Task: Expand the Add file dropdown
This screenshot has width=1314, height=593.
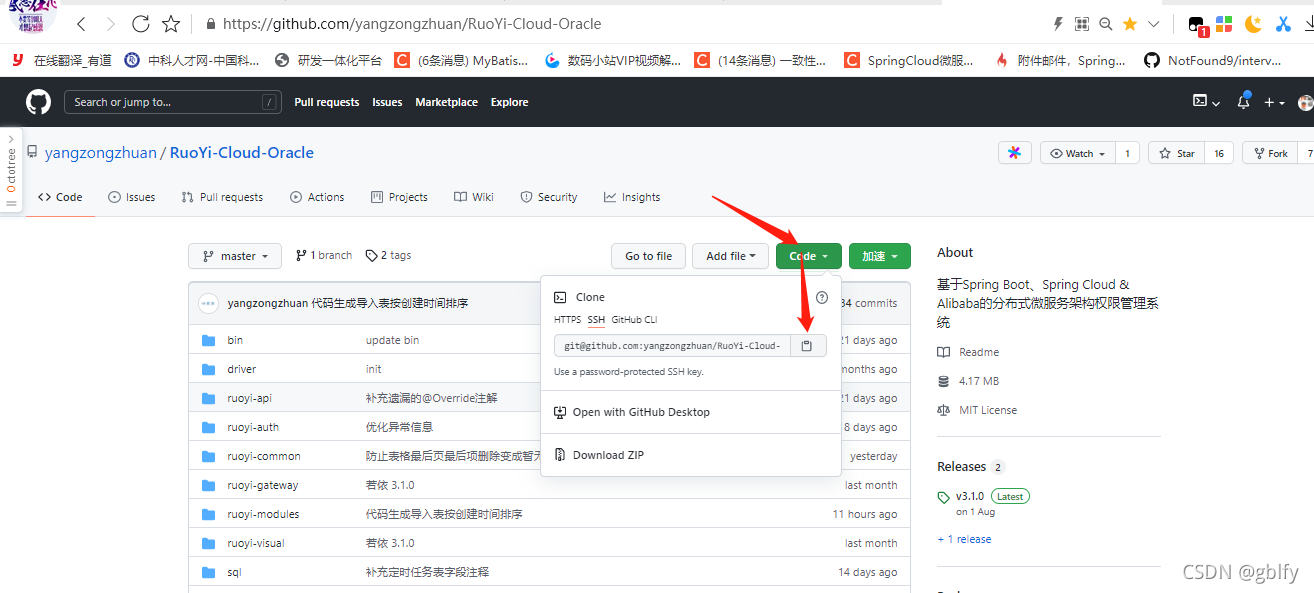Action: pyautogui.click(x=730, y=256)
